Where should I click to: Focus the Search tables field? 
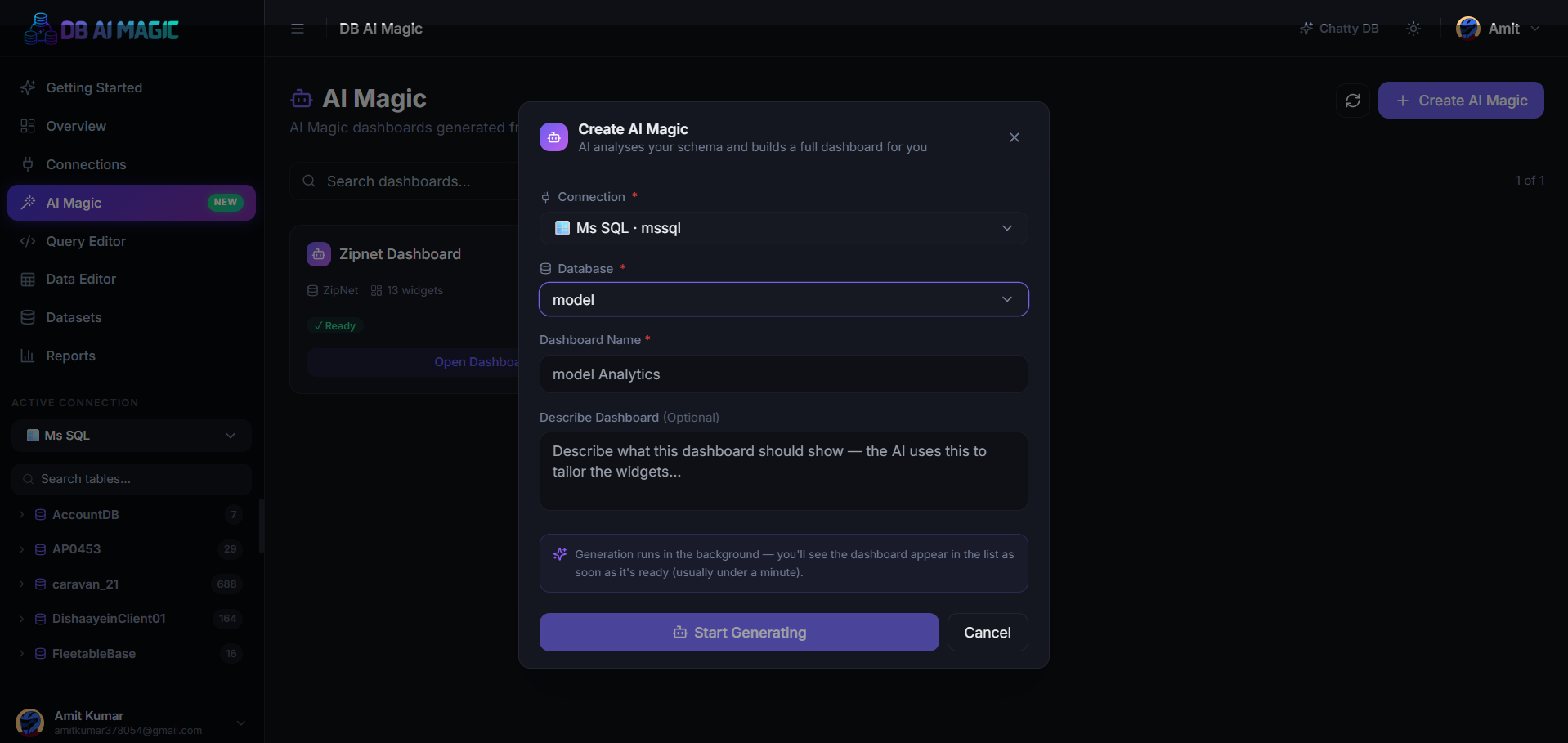coord(132,479)
